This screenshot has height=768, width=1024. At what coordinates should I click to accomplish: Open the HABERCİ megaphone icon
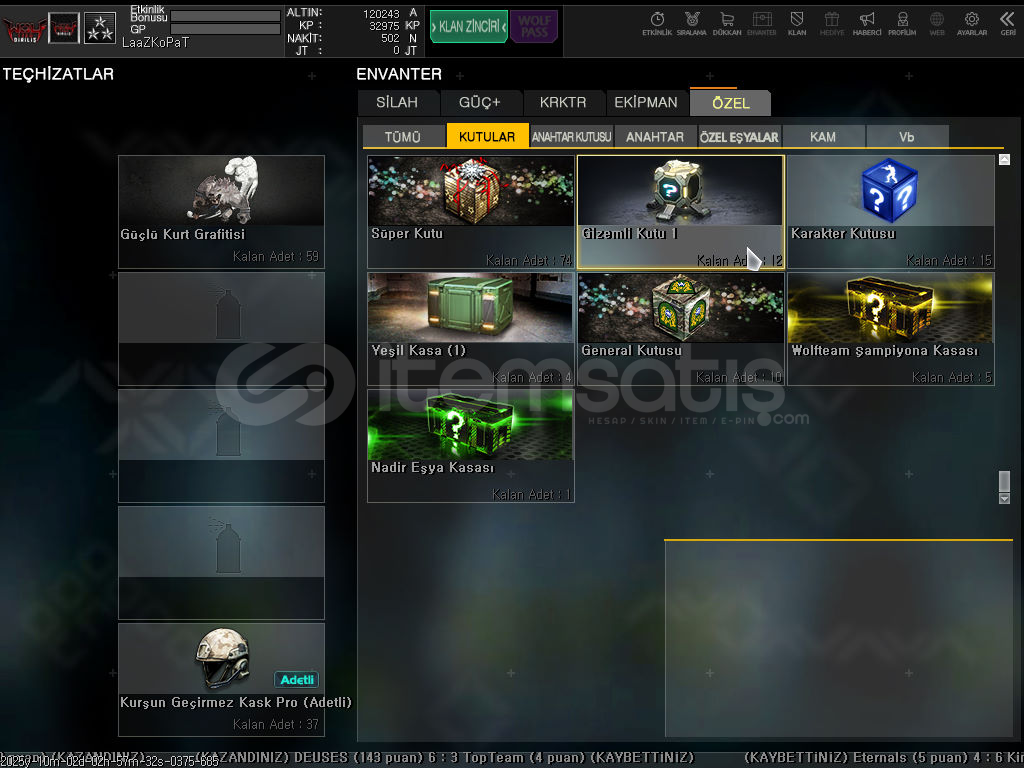pyautogui.click(x=867, y=24)
